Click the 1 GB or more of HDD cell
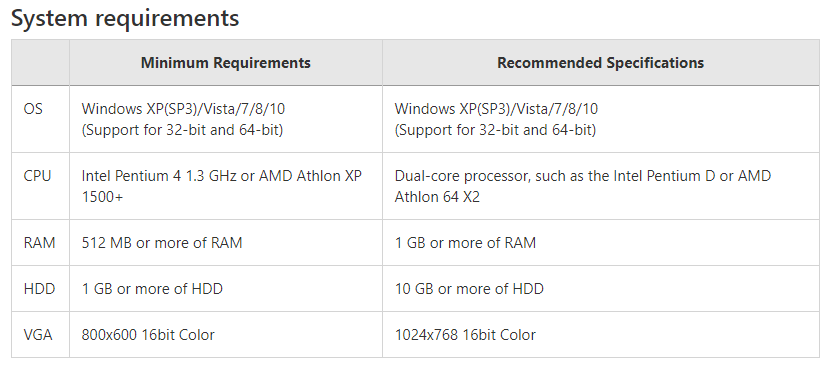The image size is (833, 390). click(225, 289)
